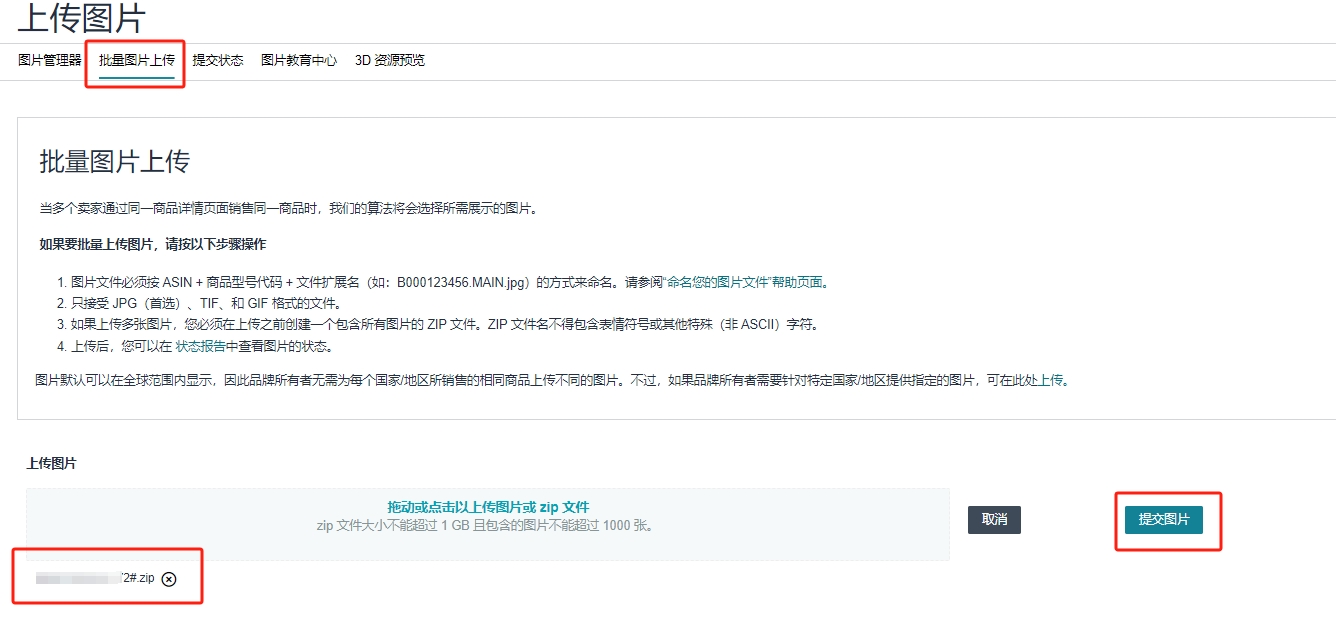Click the 取消 button
This screenshot has width=1336, height=630.
point(994,519)
